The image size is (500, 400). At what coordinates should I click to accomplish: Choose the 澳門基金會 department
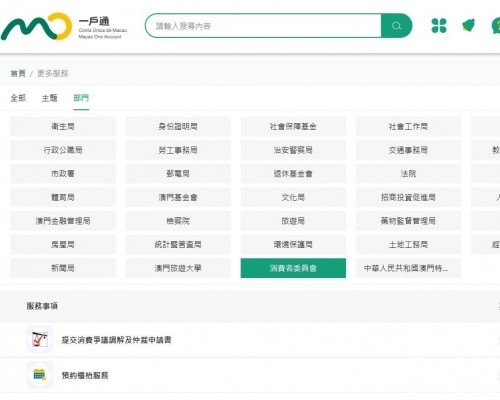(x=178, y=197)
